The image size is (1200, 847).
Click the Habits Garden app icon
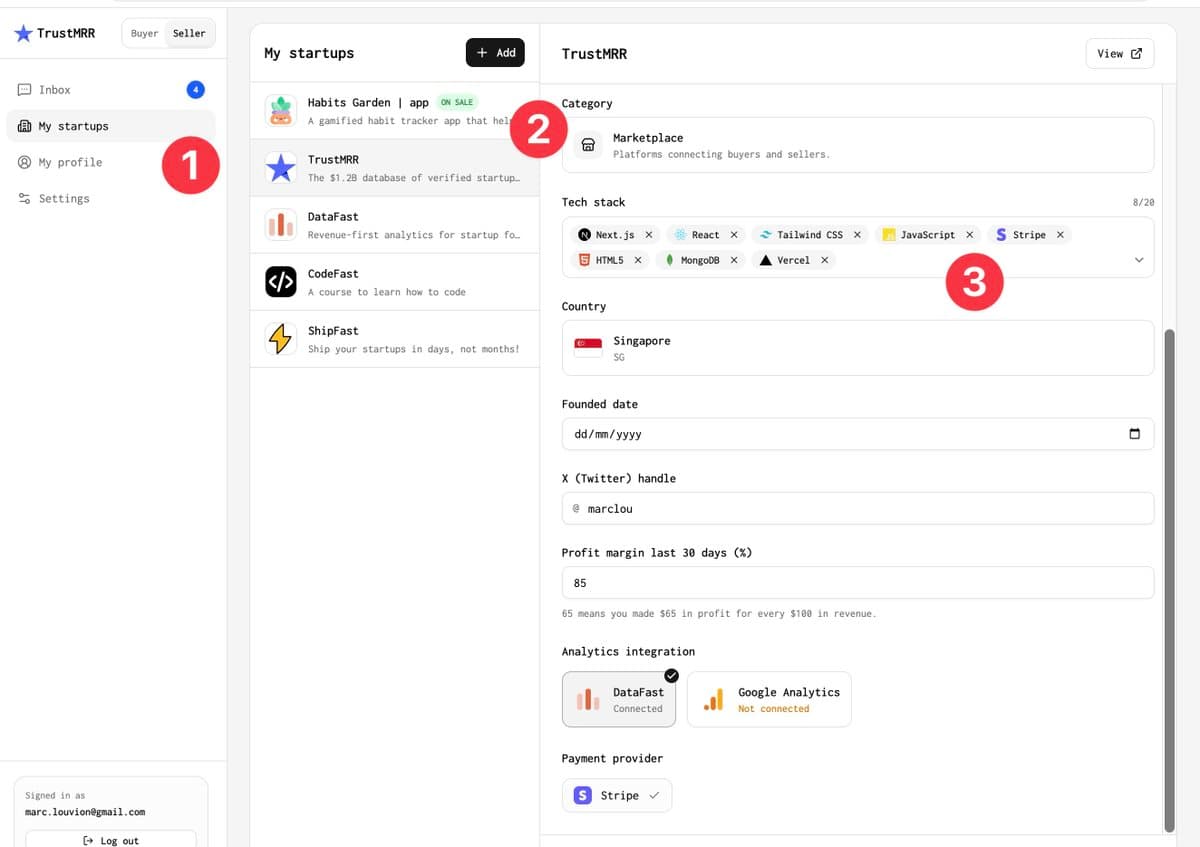tap(281, 110)
